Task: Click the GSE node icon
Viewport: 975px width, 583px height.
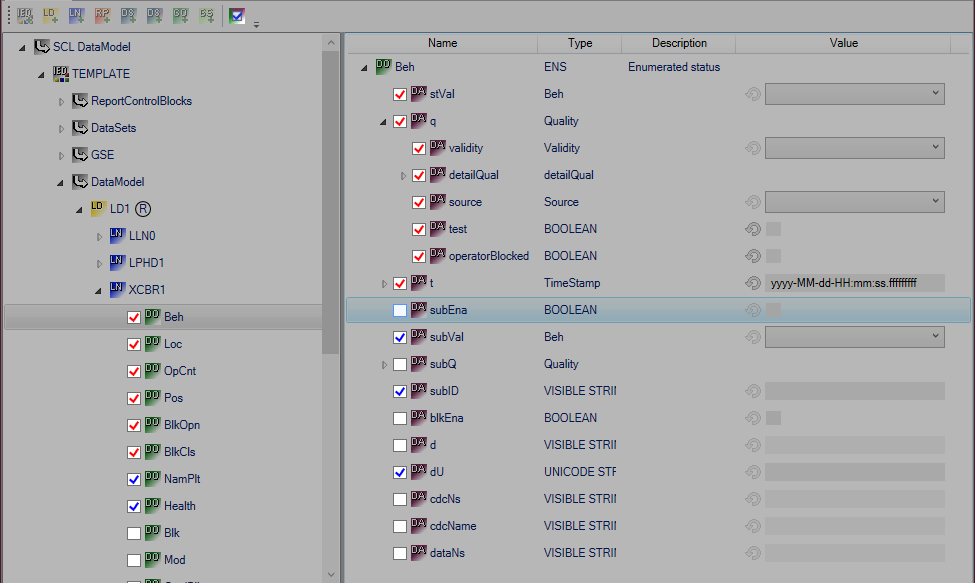Action: pos(80,154)
